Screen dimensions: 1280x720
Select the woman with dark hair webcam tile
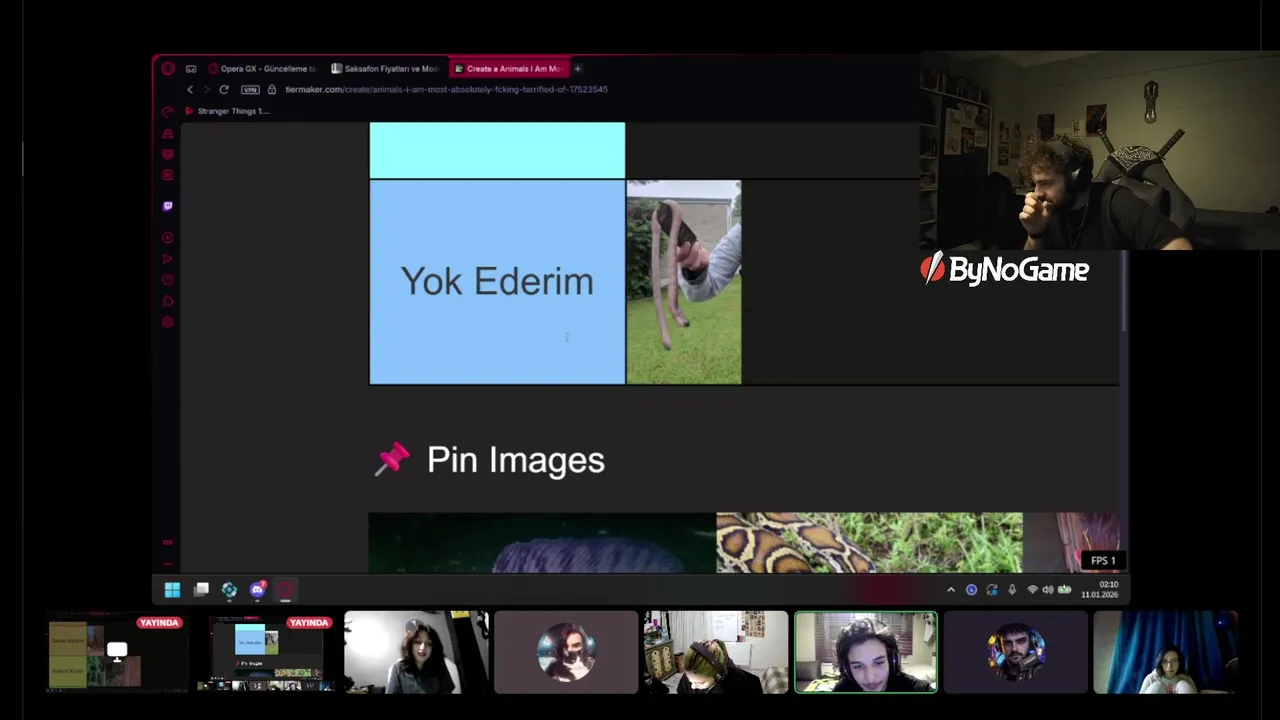[x=416, y=653]
